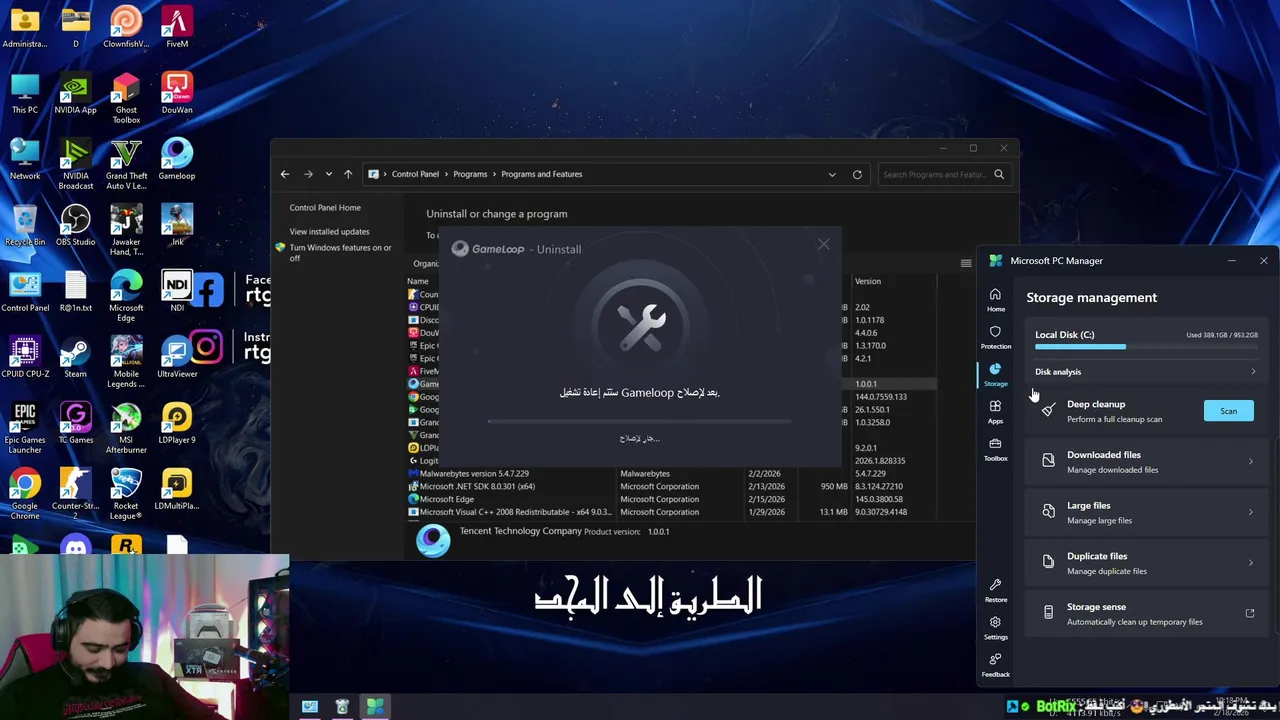This screenshot has height=720, width=1280.
Task: Open Home in PC Manager sidebar
Action: (x=995, y=299)
